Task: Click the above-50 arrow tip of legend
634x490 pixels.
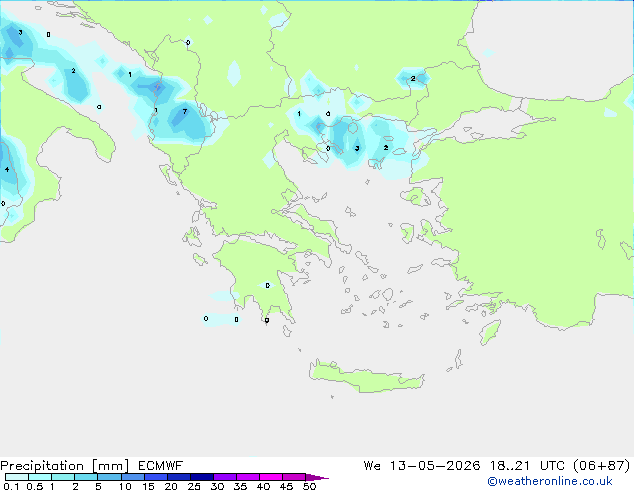Action: [317, 477]
